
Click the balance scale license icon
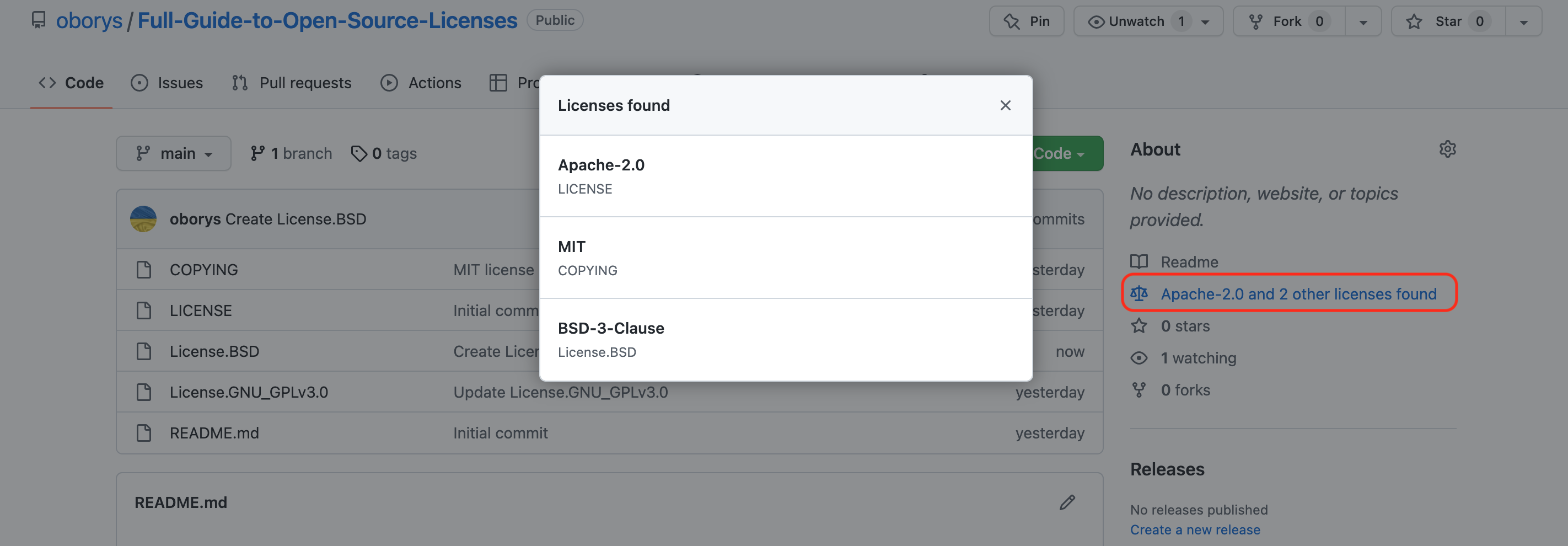pos(1139,294)
